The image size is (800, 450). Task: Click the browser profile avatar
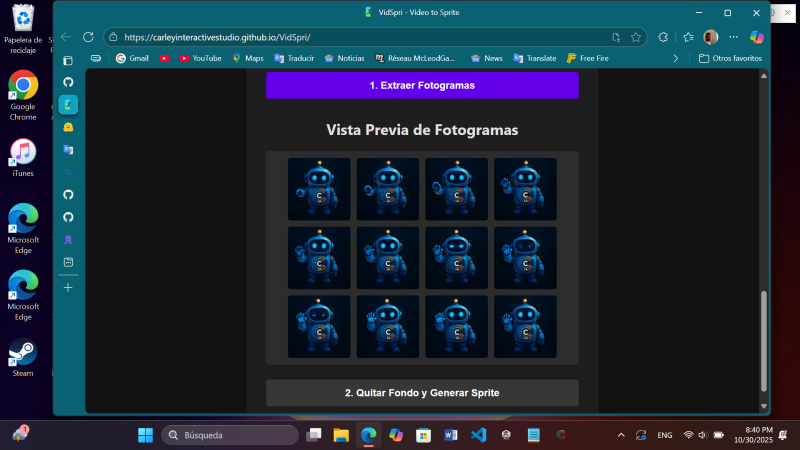coord(710,37)
